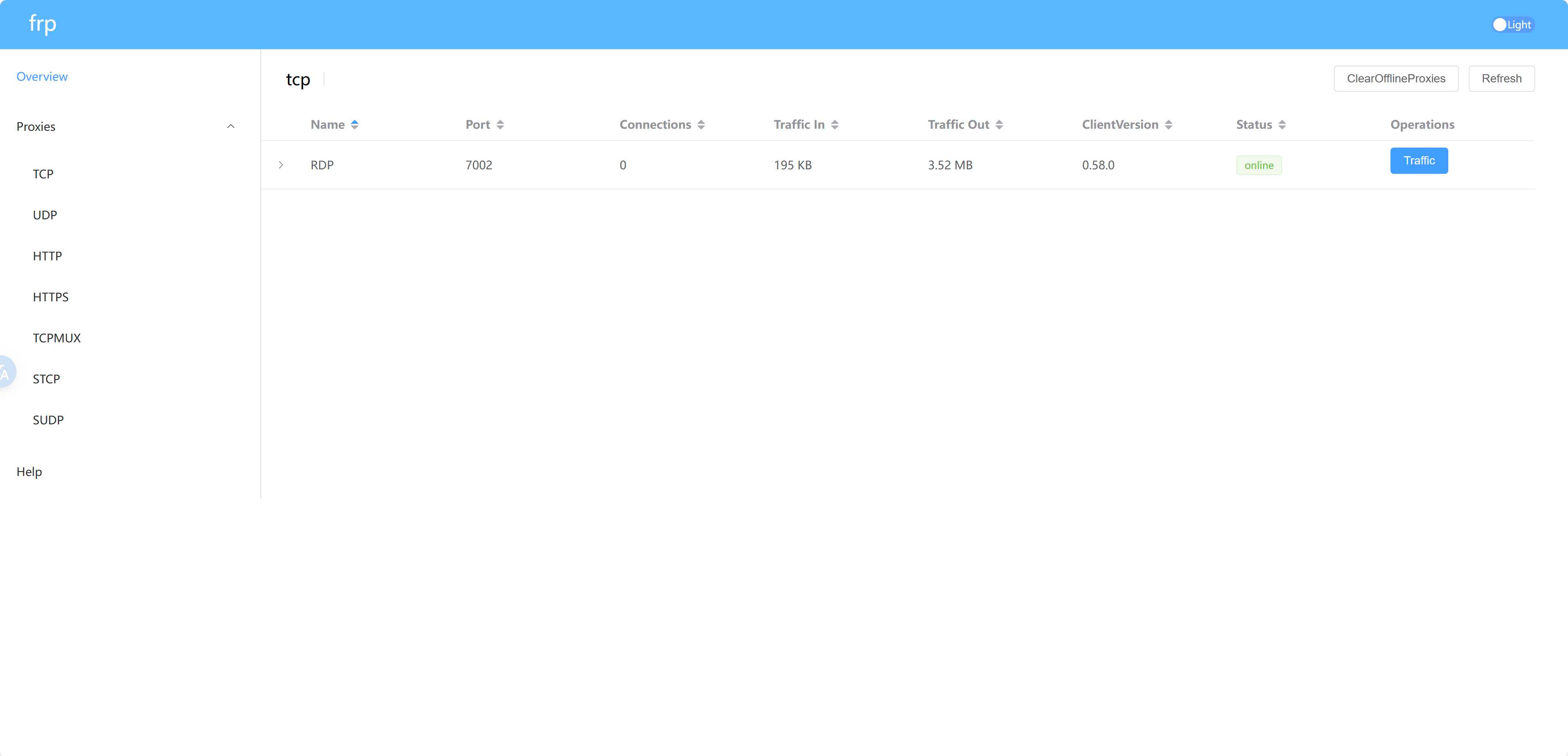
Task: Select HTTP in the sidebar
Action: pos(48,256)
